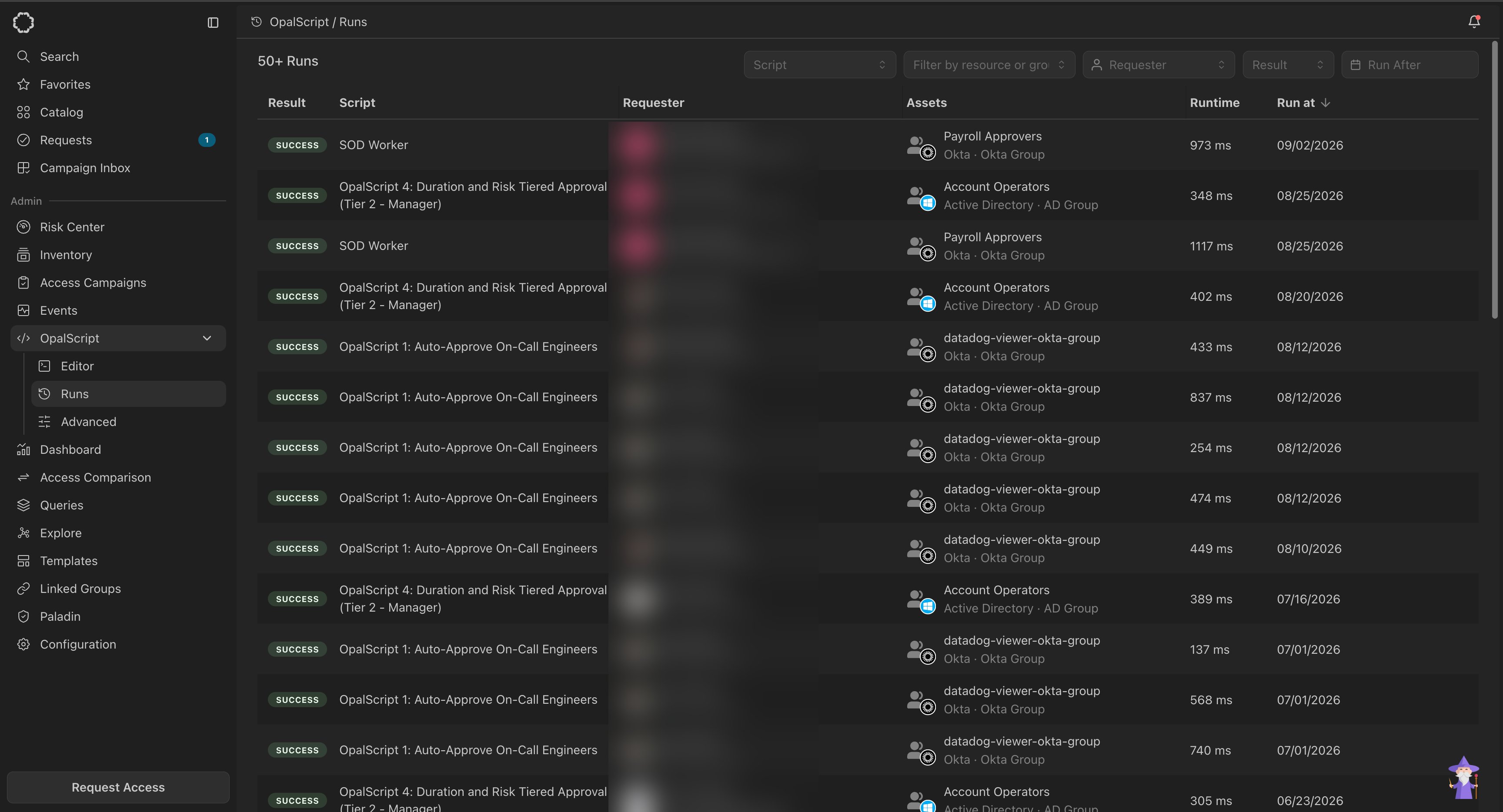The height and width of the screenshot is (812, 1503).
Task: Open the Script filter dropdown
Action: pos(819,65)
